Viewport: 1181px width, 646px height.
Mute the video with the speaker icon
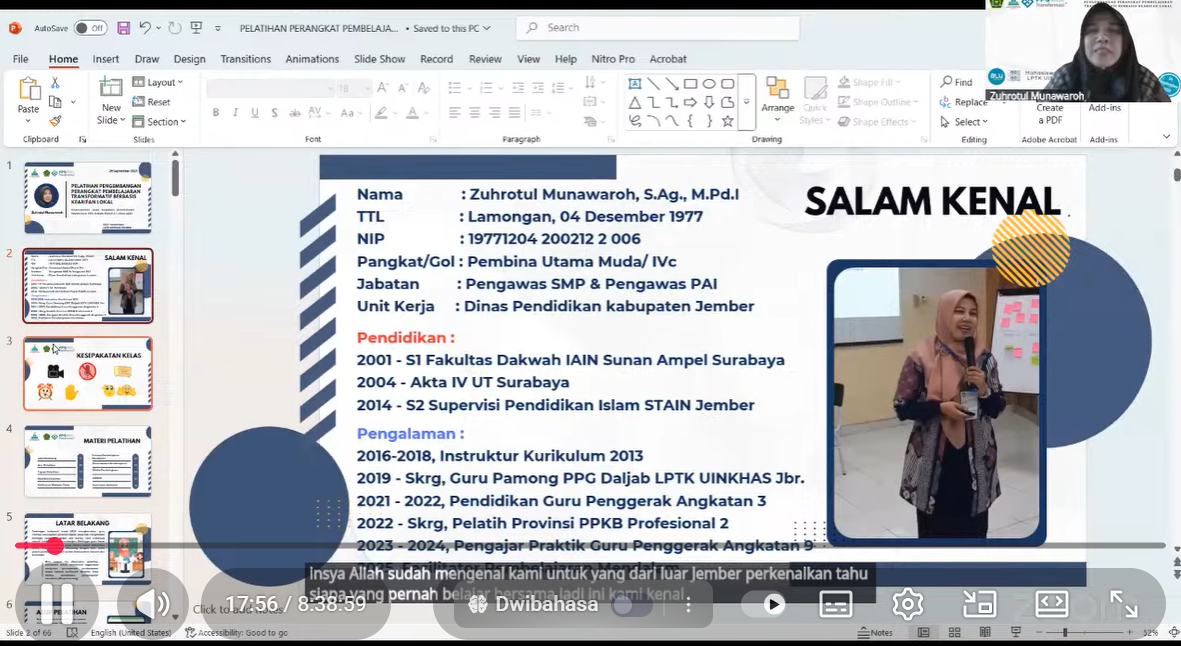(x=152, y=604)
